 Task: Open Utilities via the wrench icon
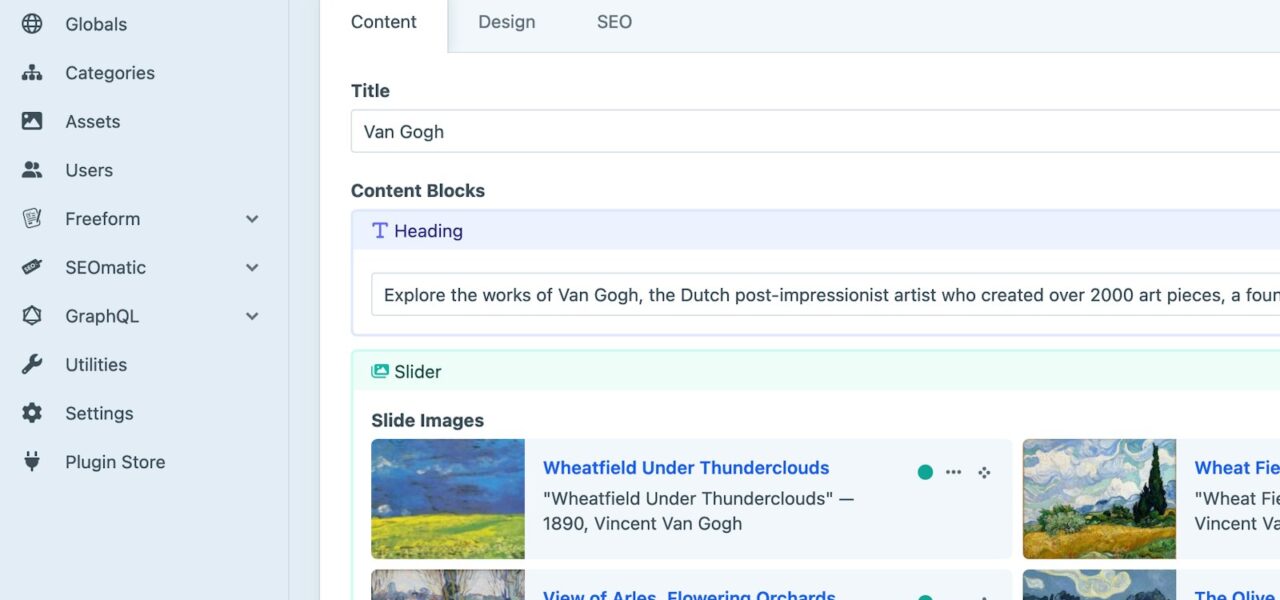32,364
